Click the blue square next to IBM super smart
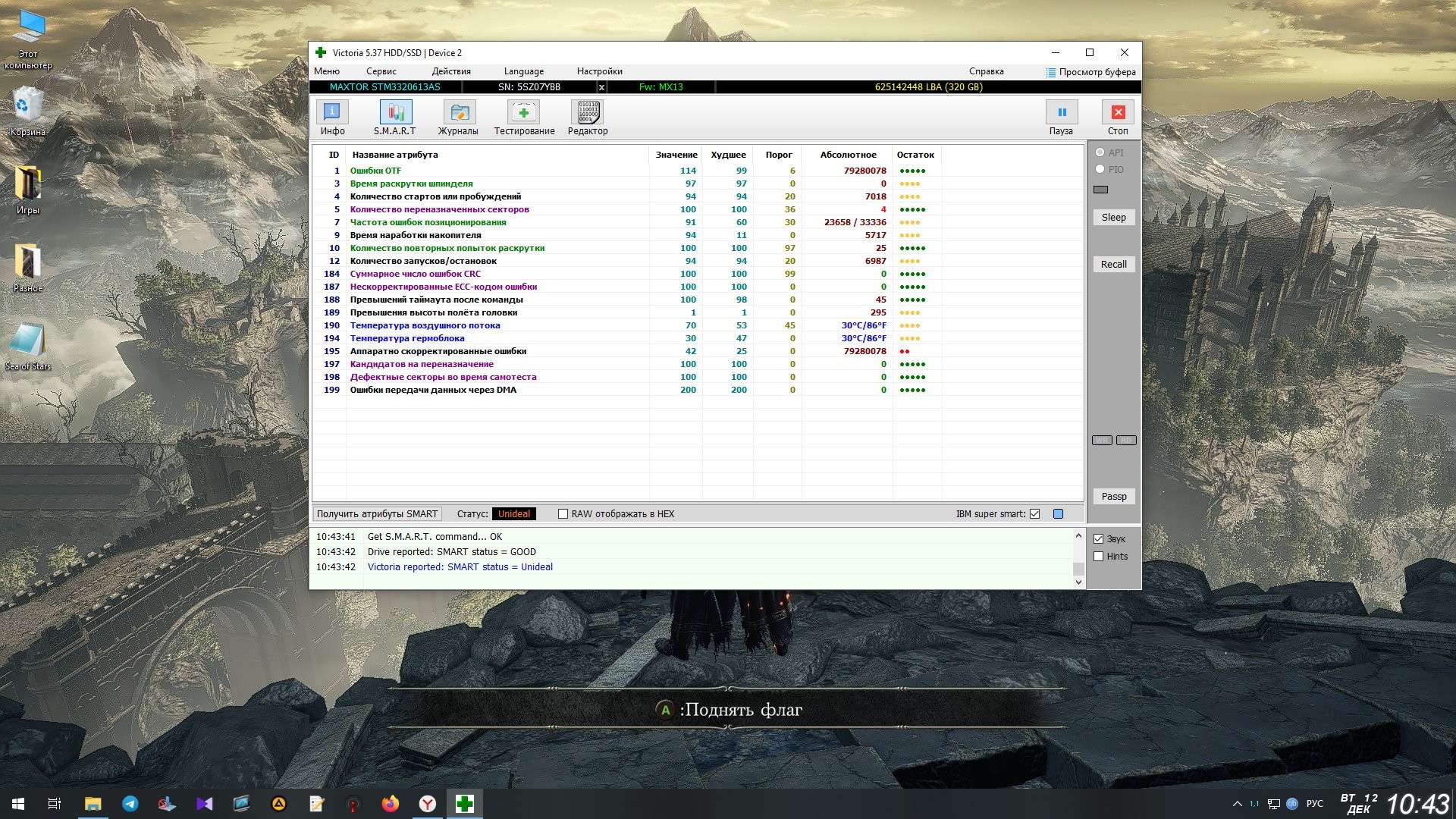 coord(1058,514)
